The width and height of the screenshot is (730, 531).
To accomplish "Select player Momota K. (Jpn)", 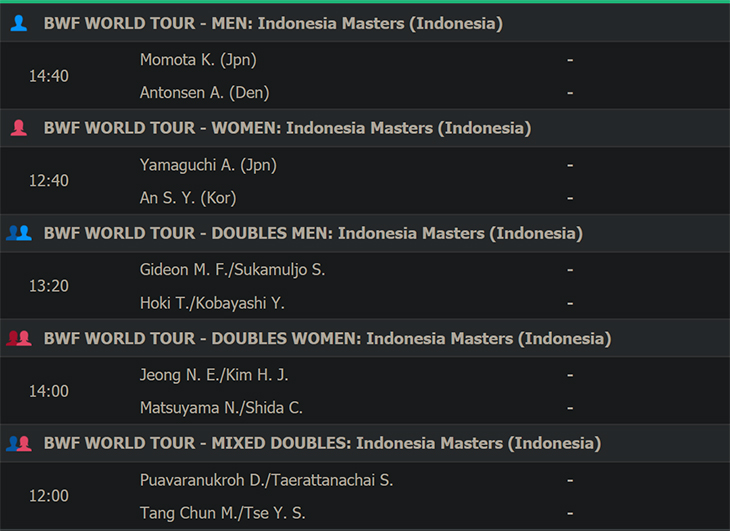I will click(x=198, y=60).
